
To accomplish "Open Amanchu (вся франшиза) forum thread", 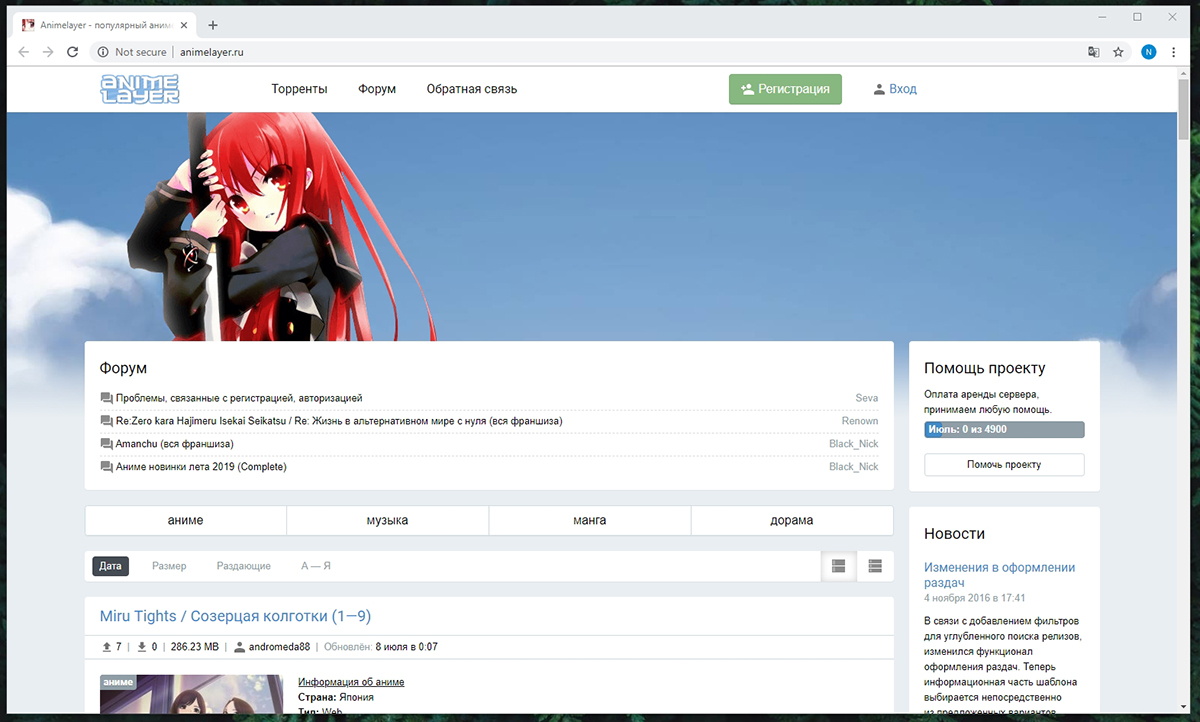I will [x=175, y=444].
